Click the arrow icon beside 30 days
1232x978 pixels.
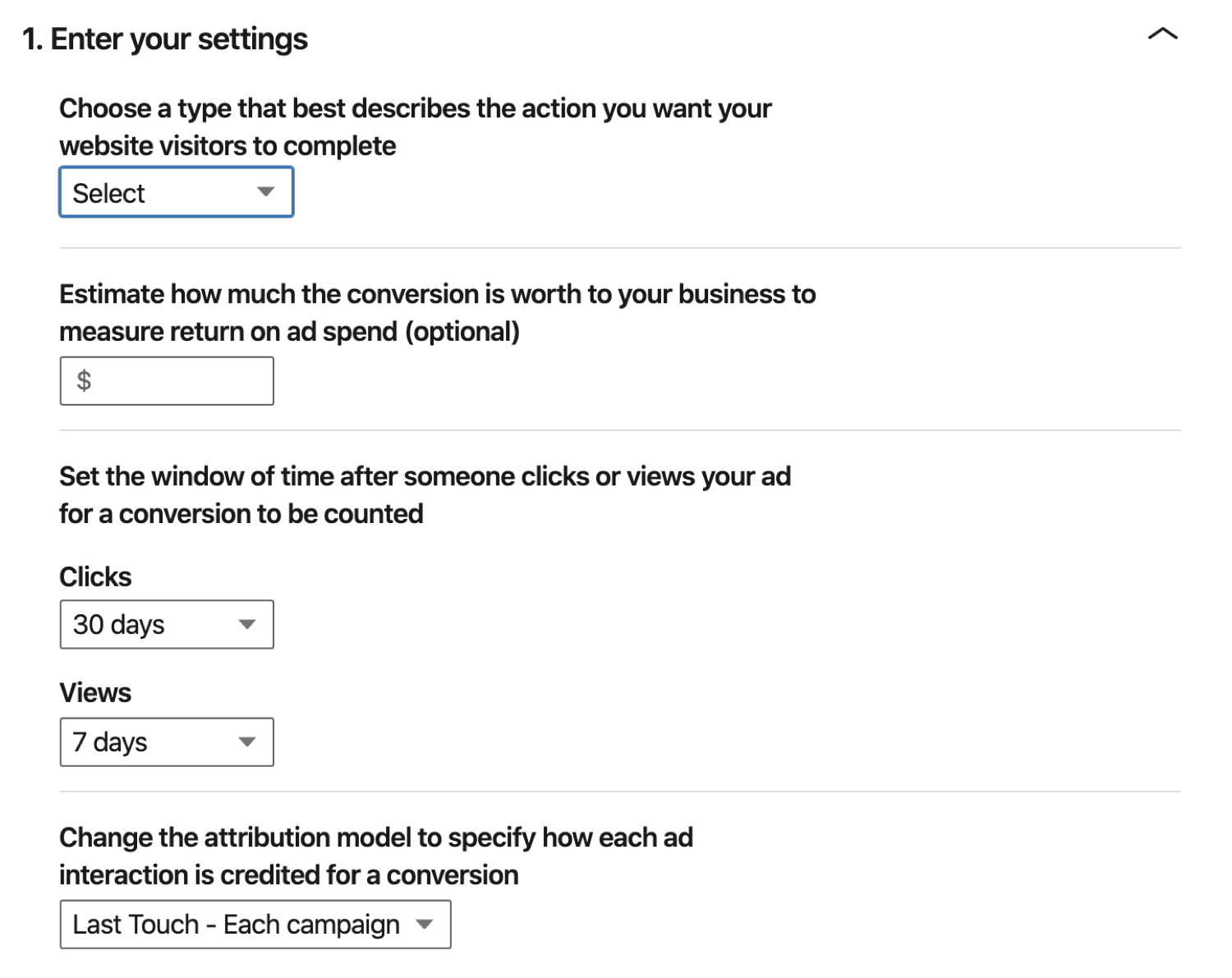[246, 625]
